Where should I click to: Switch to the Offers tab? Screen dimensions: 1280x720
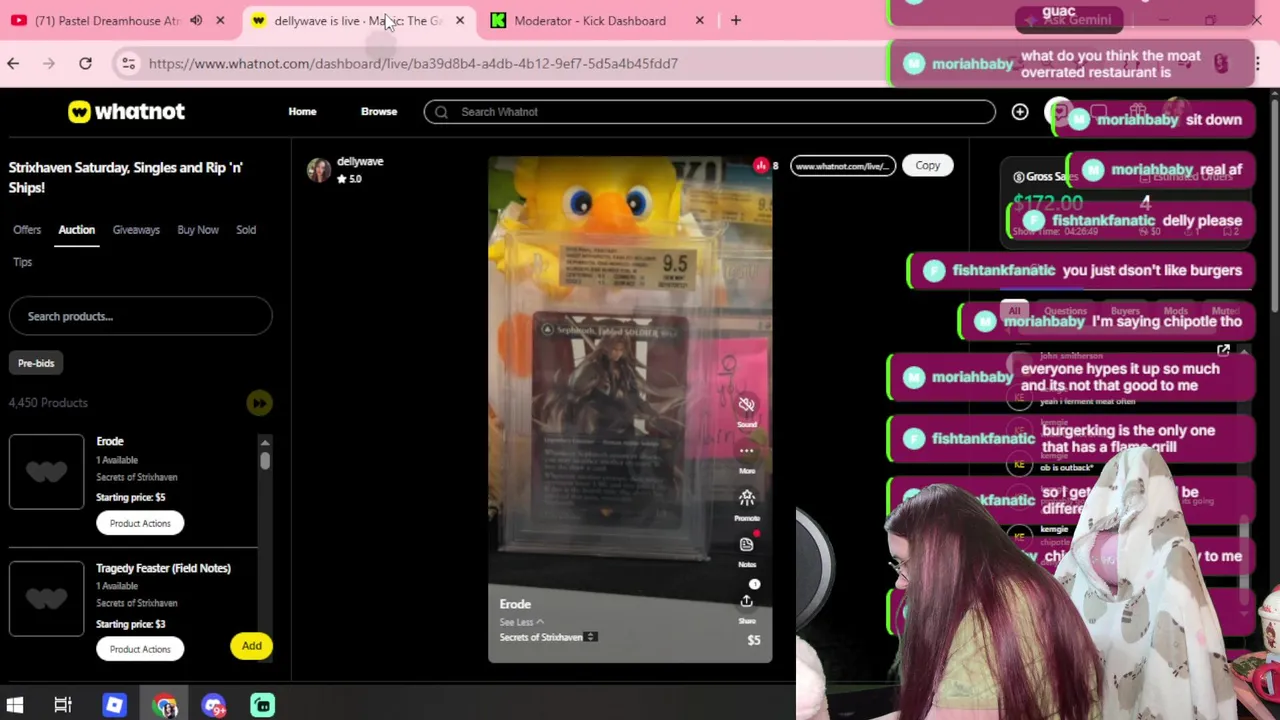27,230
